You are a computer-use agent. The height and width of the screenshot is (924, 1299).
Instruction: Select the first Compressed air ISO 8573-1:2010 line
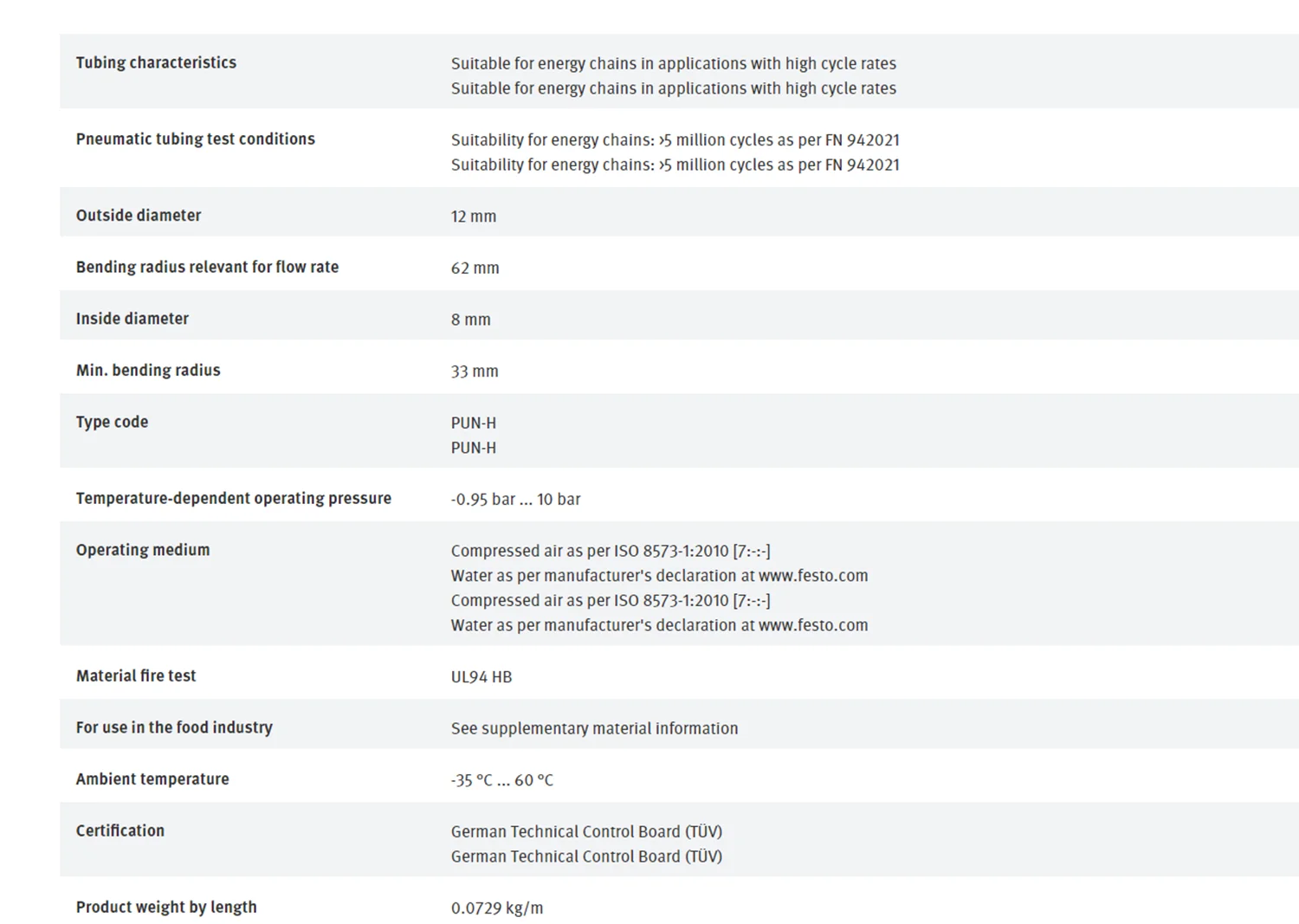tap(611, 551)
